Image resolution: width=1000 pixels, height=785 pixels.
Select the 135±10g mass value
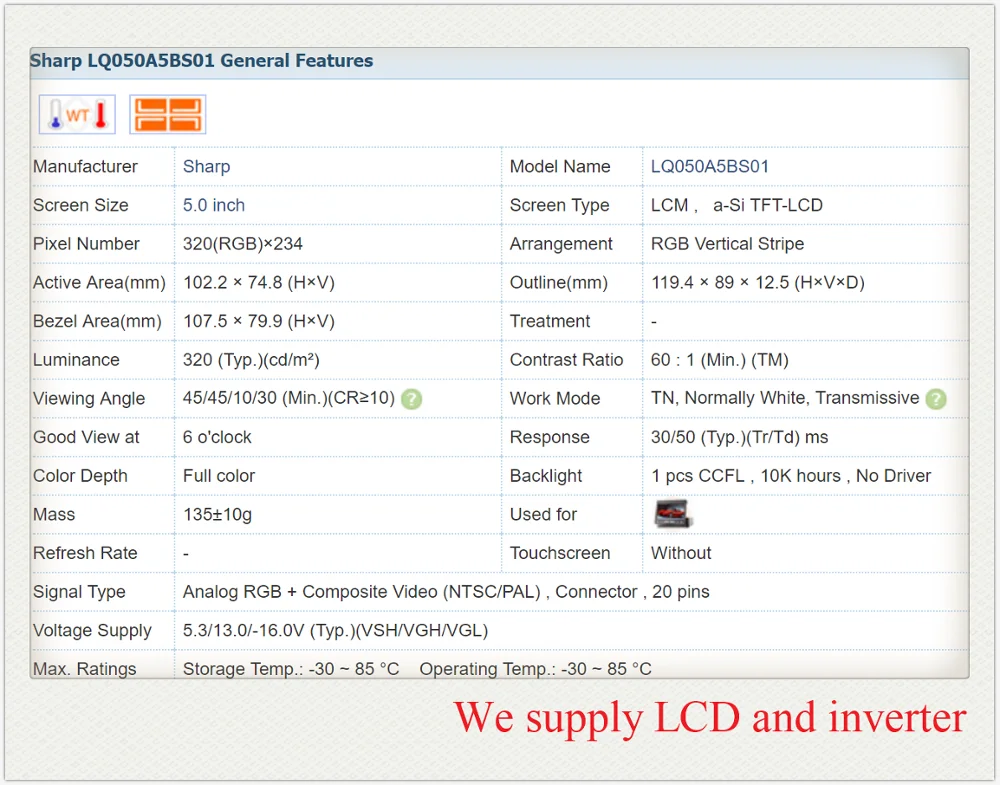217,515
